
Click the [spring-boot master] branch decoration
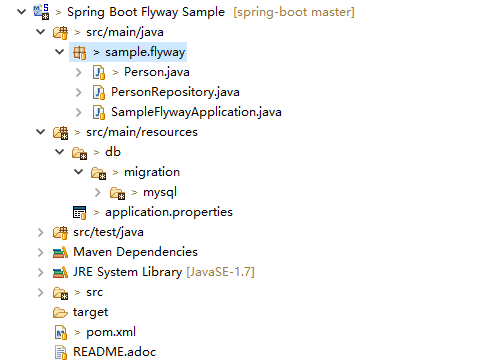point(294,12)
